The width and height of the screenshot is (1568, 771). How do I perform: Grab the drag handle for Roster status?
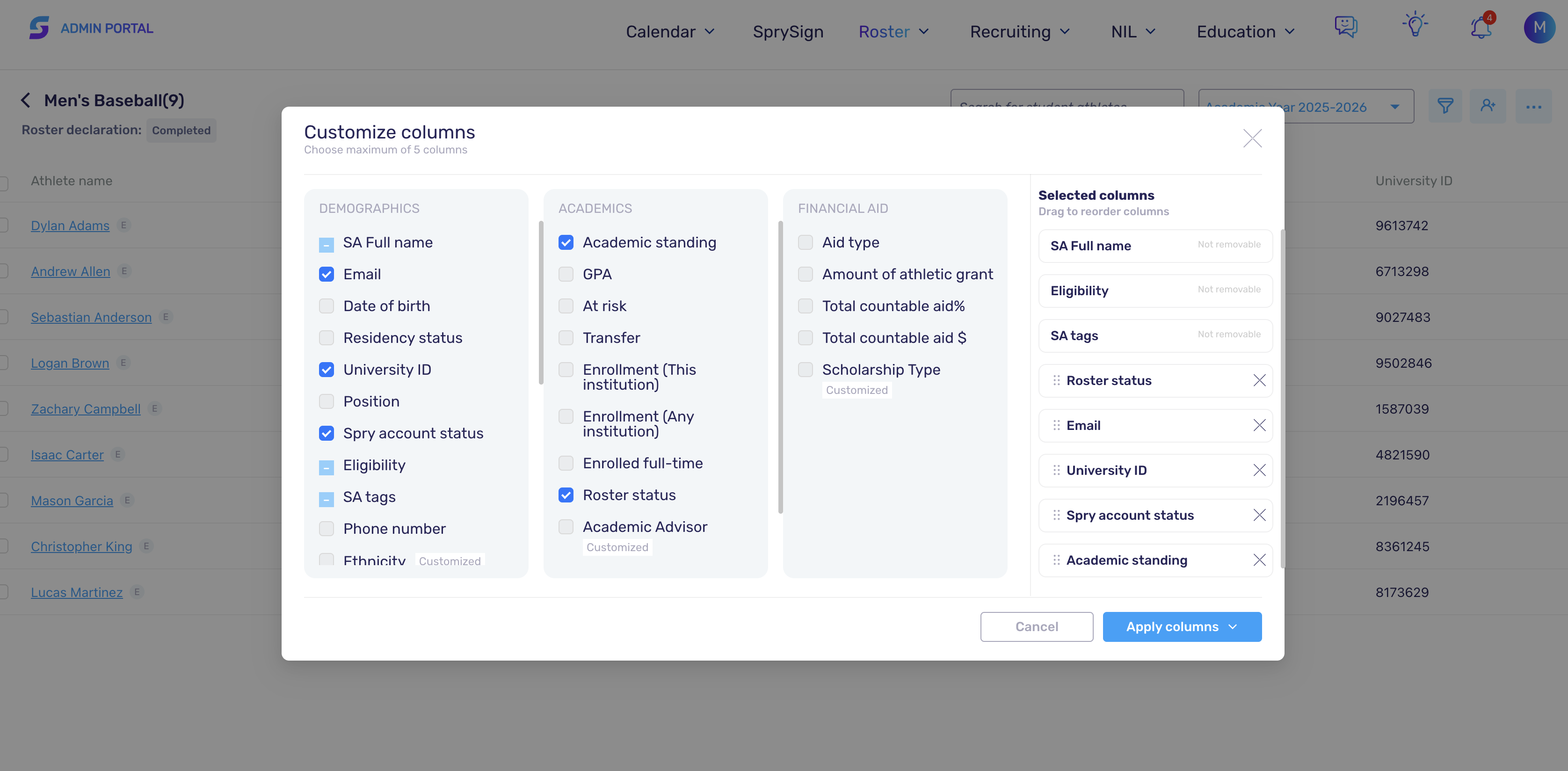[x=1057, y=381]
